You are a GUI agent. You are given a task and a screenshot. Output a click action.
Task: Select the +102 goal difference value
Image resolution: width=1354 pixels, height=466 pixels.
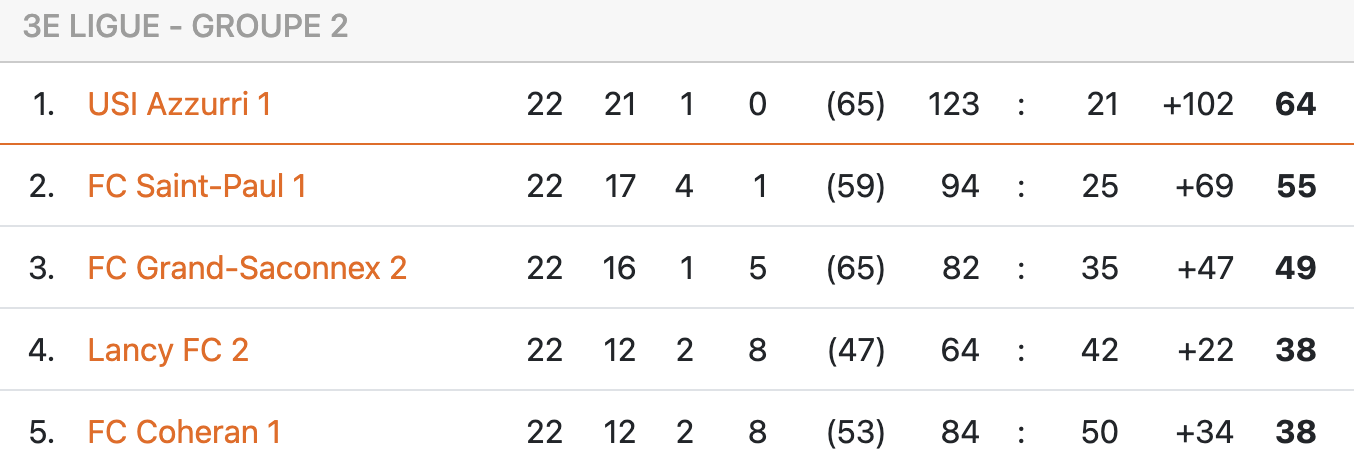[1198, 104]
